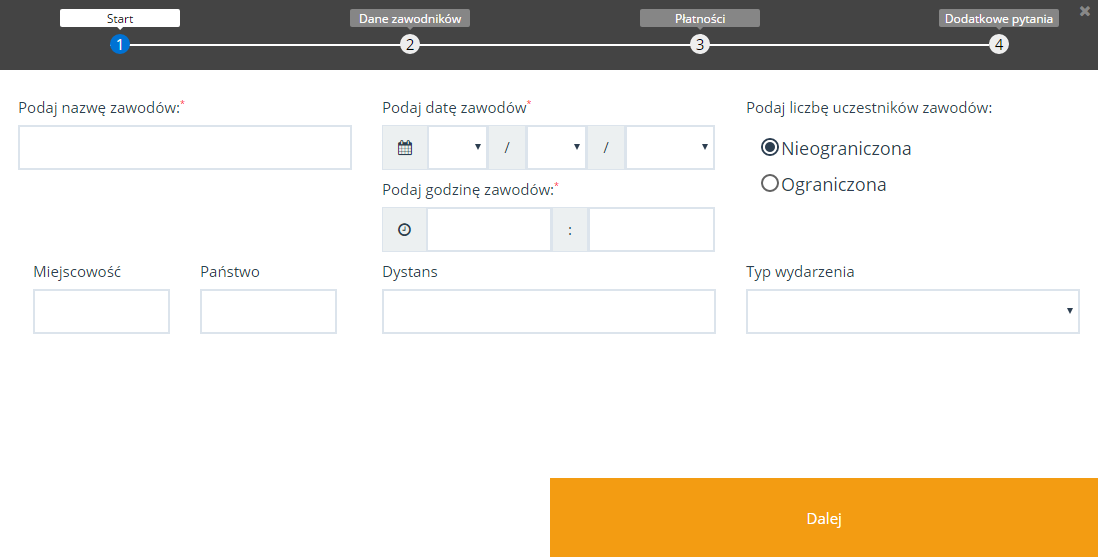Select the Ograniczona radio button
Image resolution: width=1098 pixels, height=557 pixels.
(770, 184)
